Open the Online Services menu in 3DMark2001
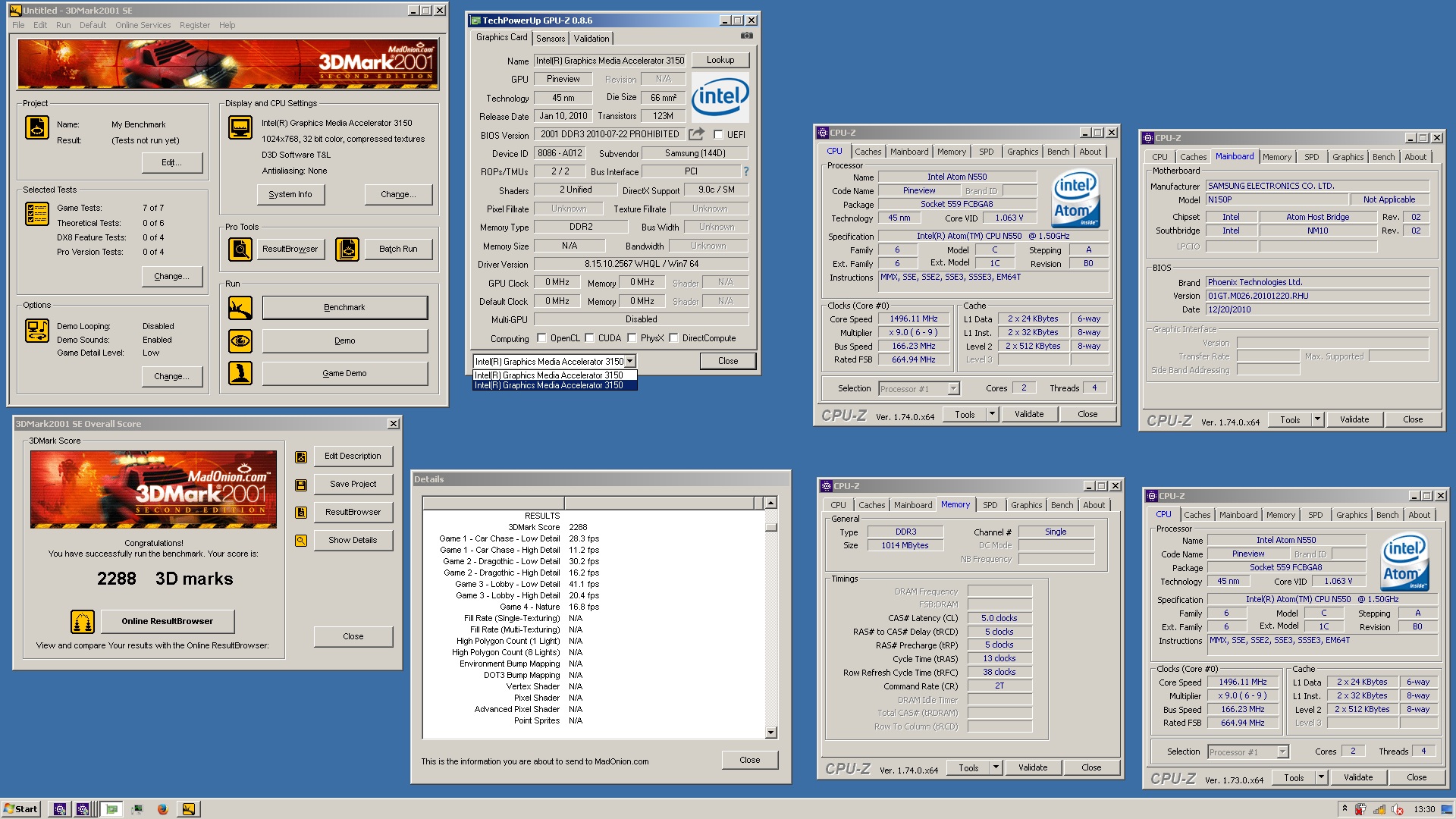 click(x=143, y=25)
